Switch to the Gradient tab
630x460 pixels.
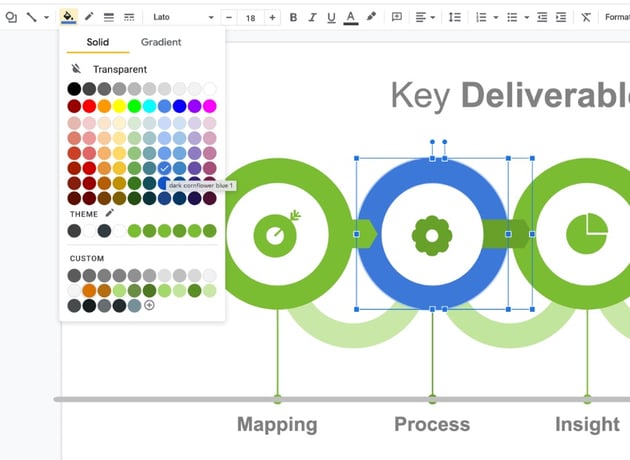[x=161, y=42]
